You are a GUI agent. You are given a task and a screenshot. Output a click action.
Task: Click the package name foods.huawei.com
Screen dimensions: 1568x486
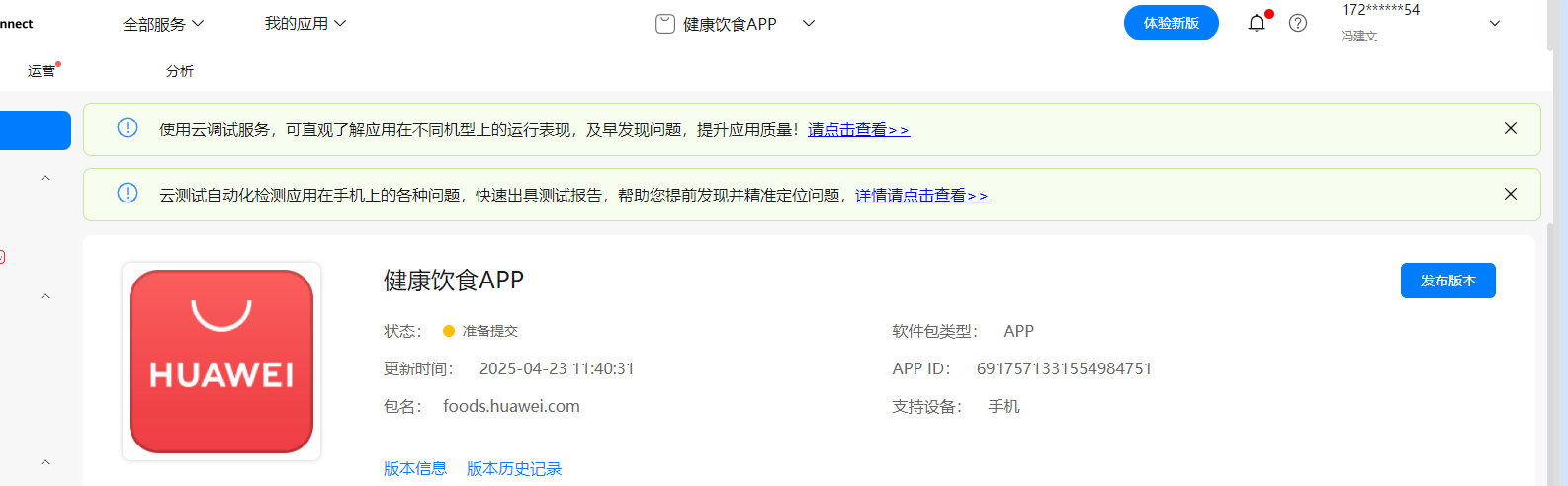pos(511,406)
